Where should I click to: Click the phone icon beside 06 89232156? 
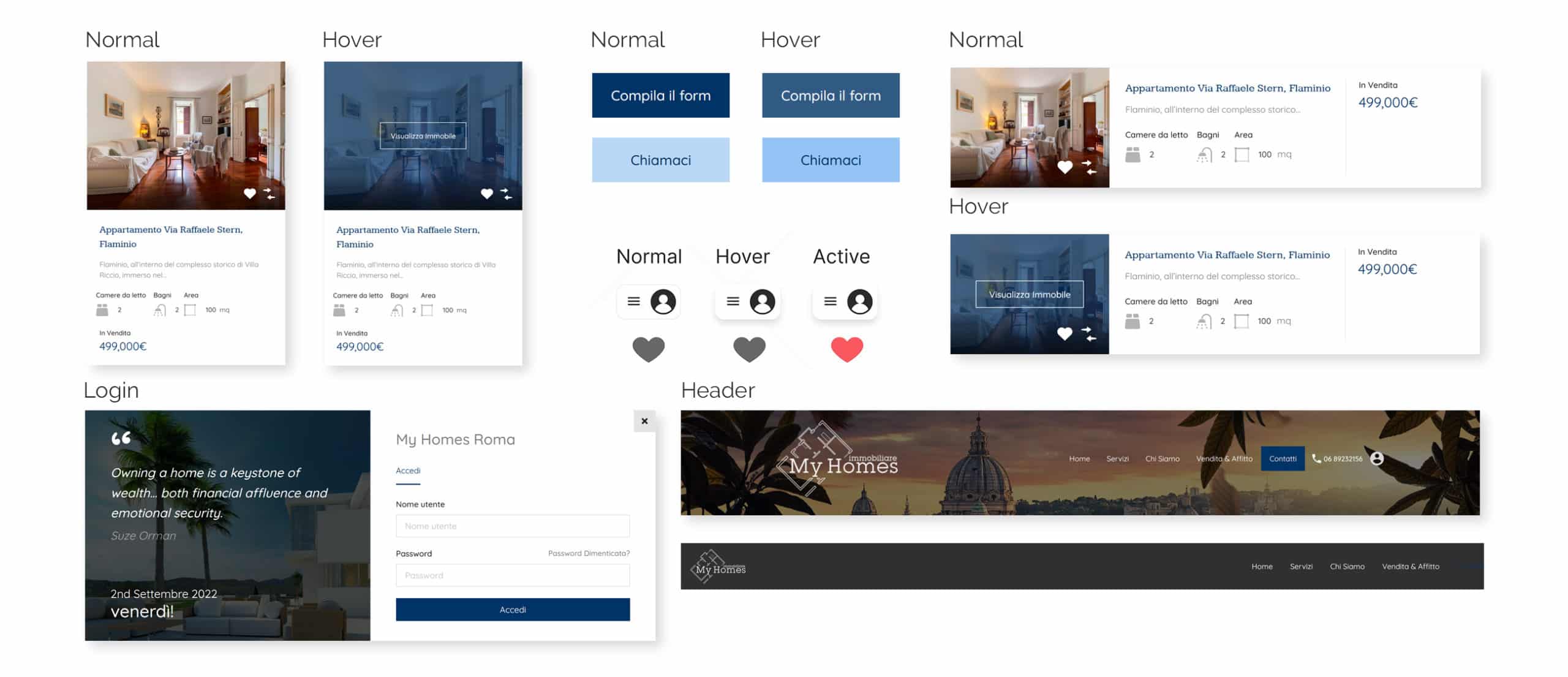1316,458
